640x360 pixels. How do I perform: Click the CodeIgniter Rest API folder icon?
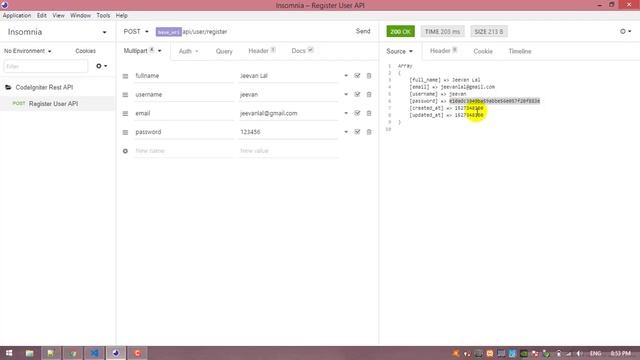tap(8, 87)
